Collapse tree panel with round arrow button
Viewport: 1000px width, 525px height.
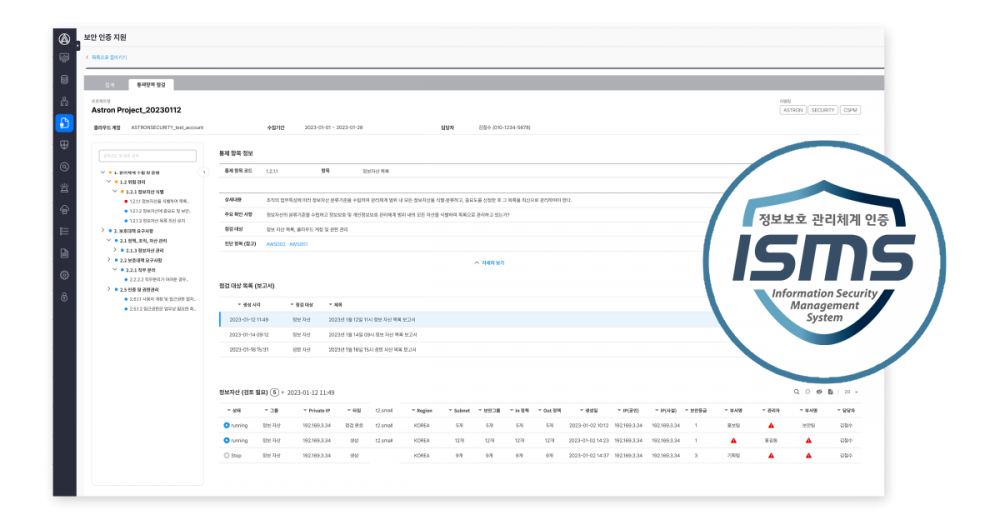204,172
